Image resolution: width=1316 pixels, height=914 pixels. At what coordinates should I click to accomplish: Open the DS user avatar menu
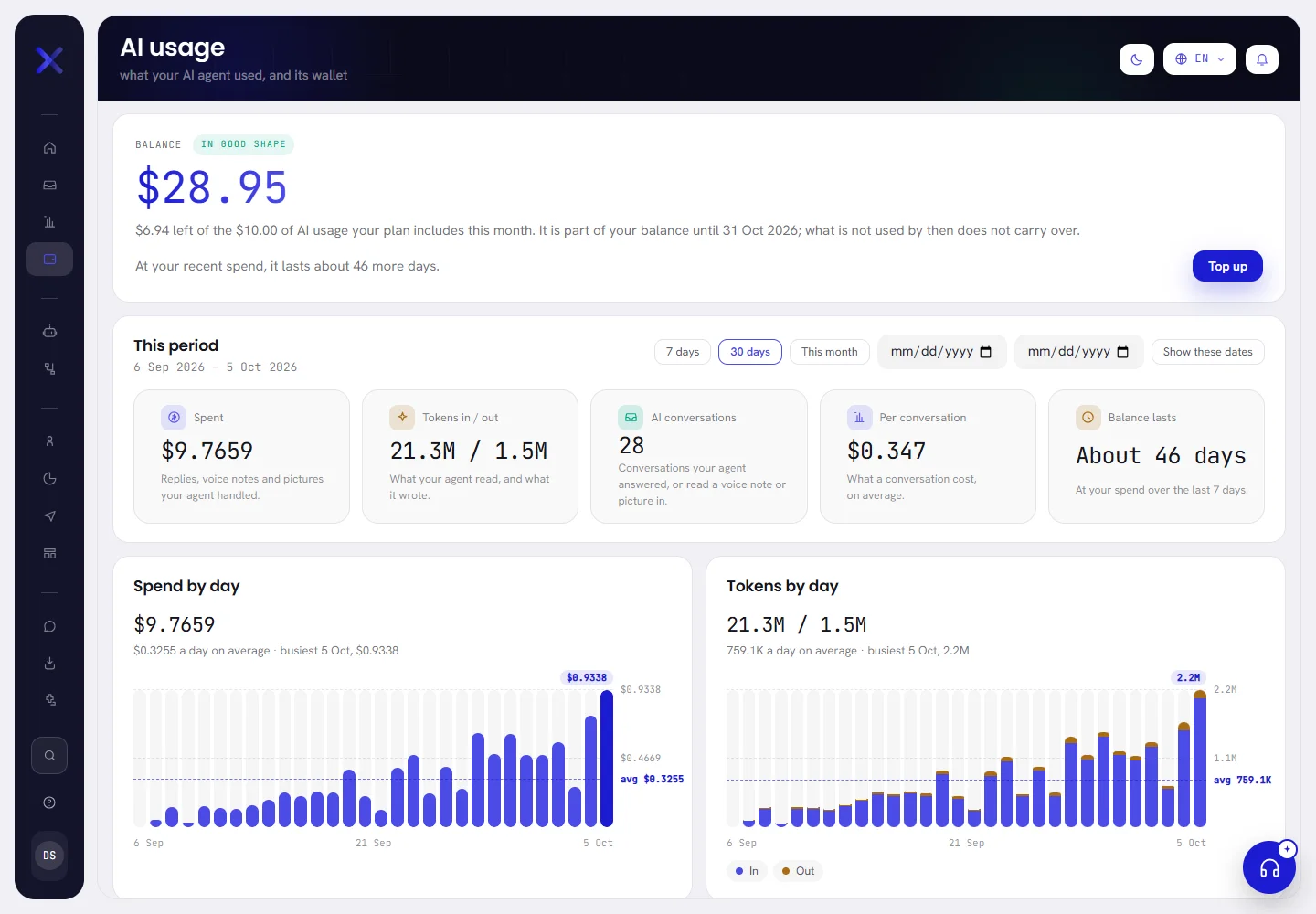pos(49,856)
